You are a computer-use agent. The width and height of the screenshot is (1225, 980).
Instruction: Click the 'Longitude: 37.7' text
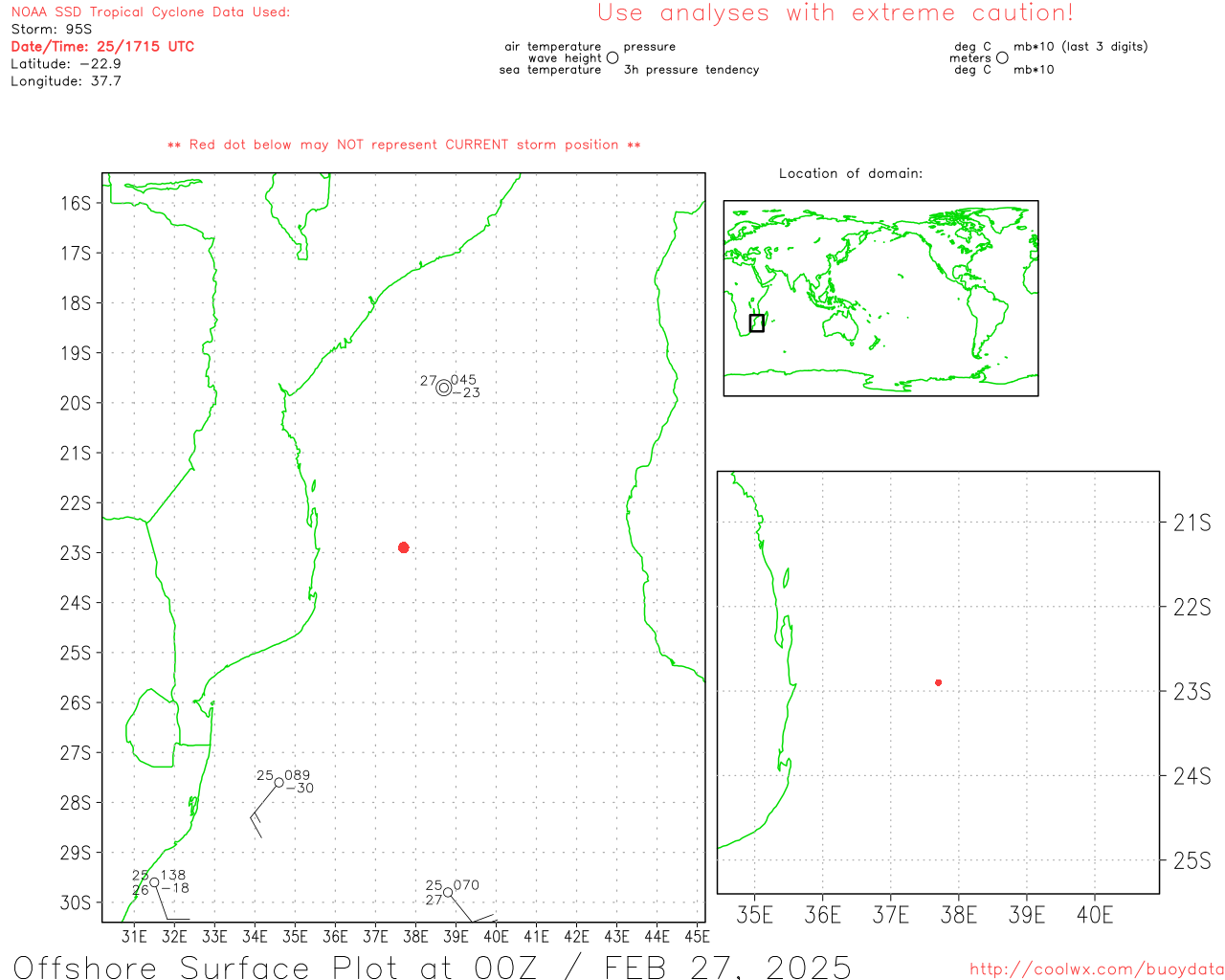click(x=66, y=81)
